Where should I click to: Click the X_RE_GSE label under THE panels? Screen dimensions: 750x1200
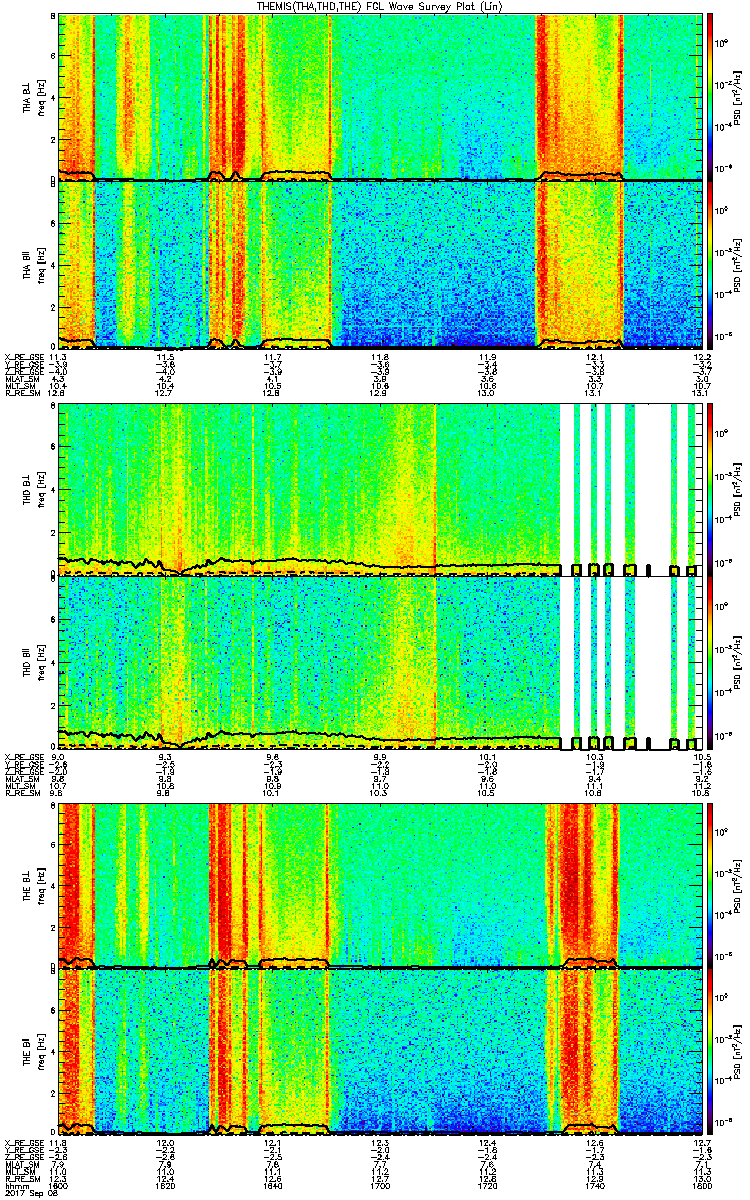pos(24,1142)
